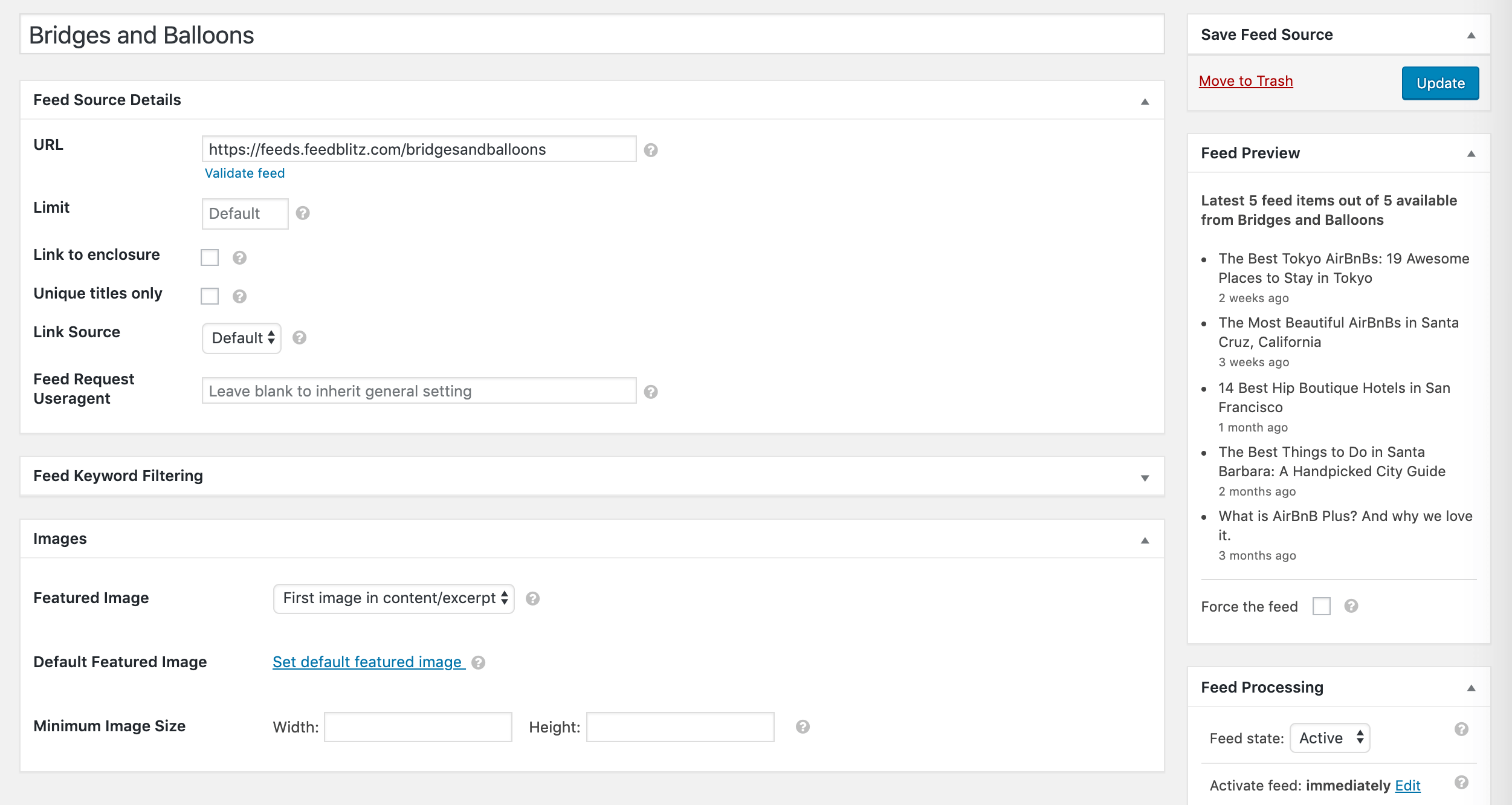The height and width of the screenshot is (805, 1512).
Task: Click the Feed Preview heading
Action: click(1250, 154)
